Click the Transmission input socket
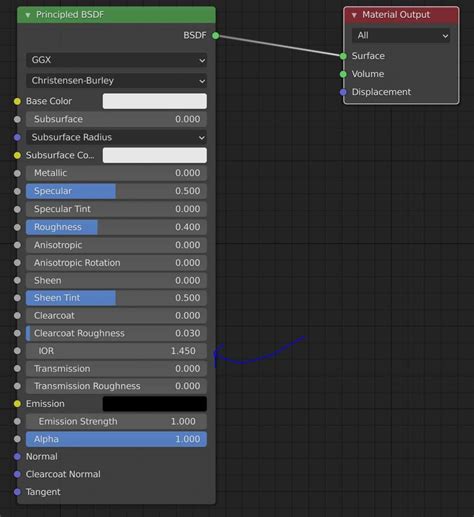The width and height of the screenshot is (474, 517). (x=17, y=369)
